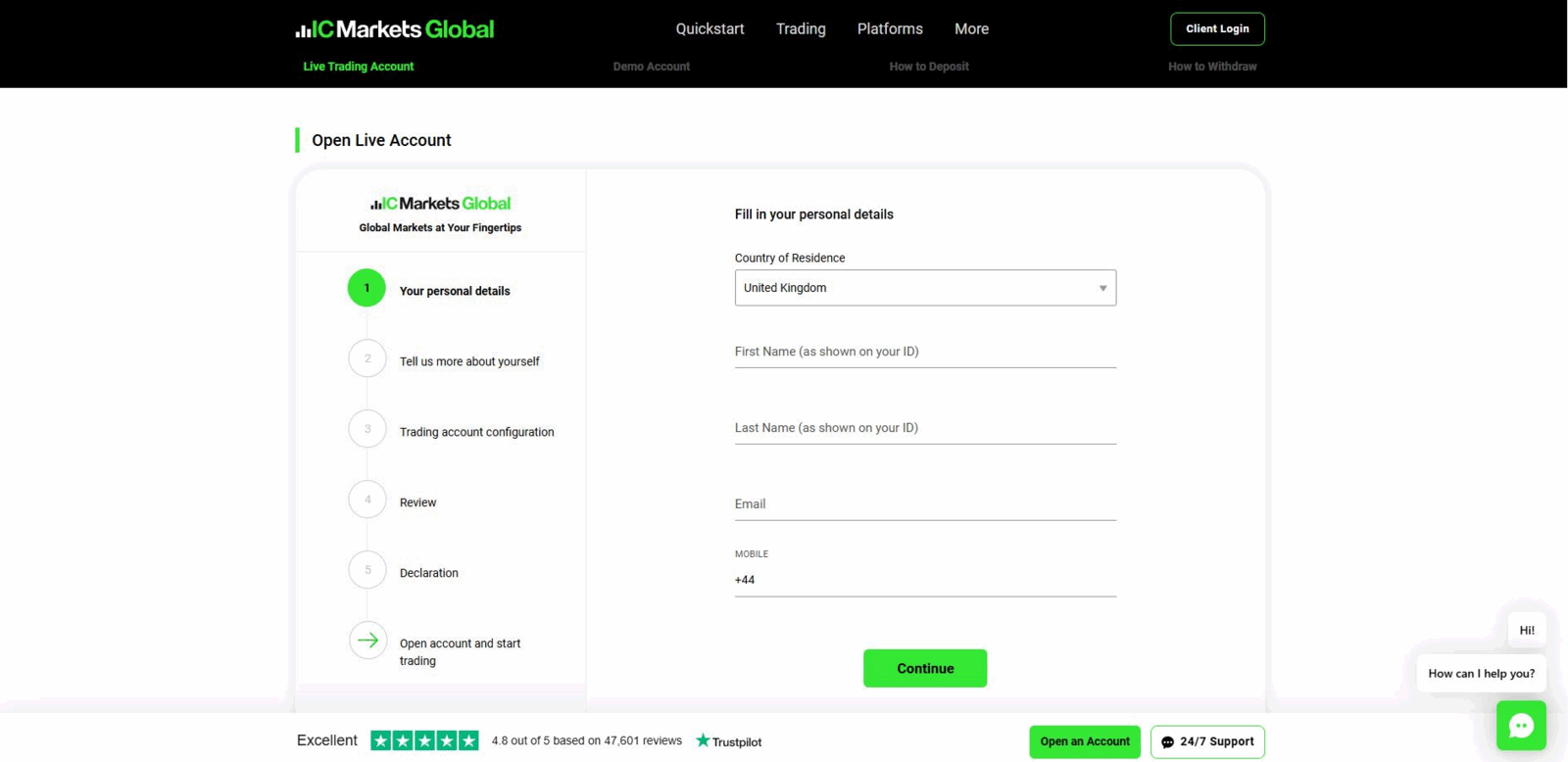Click the 'Review' step label

point(417,502)
